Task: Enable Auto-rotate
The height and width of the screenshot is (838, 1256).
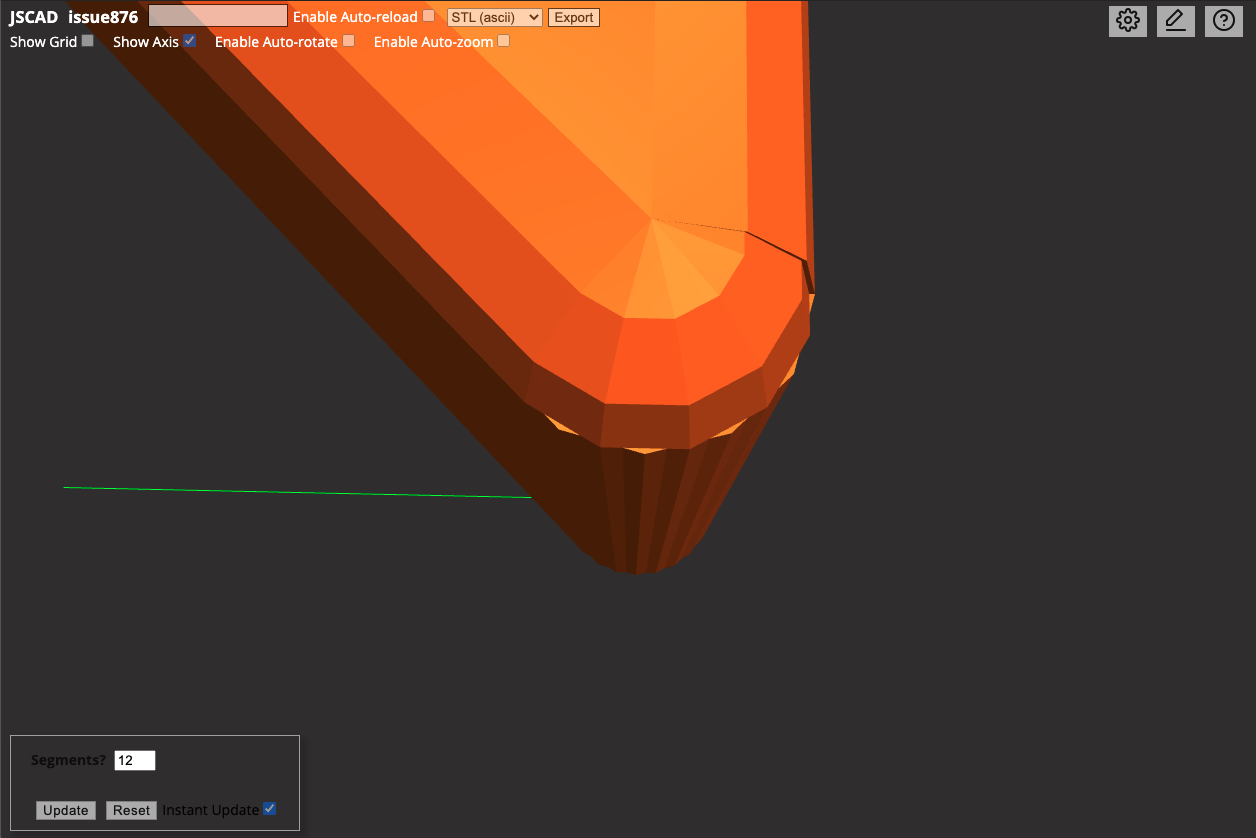Action: pos(348,40)
